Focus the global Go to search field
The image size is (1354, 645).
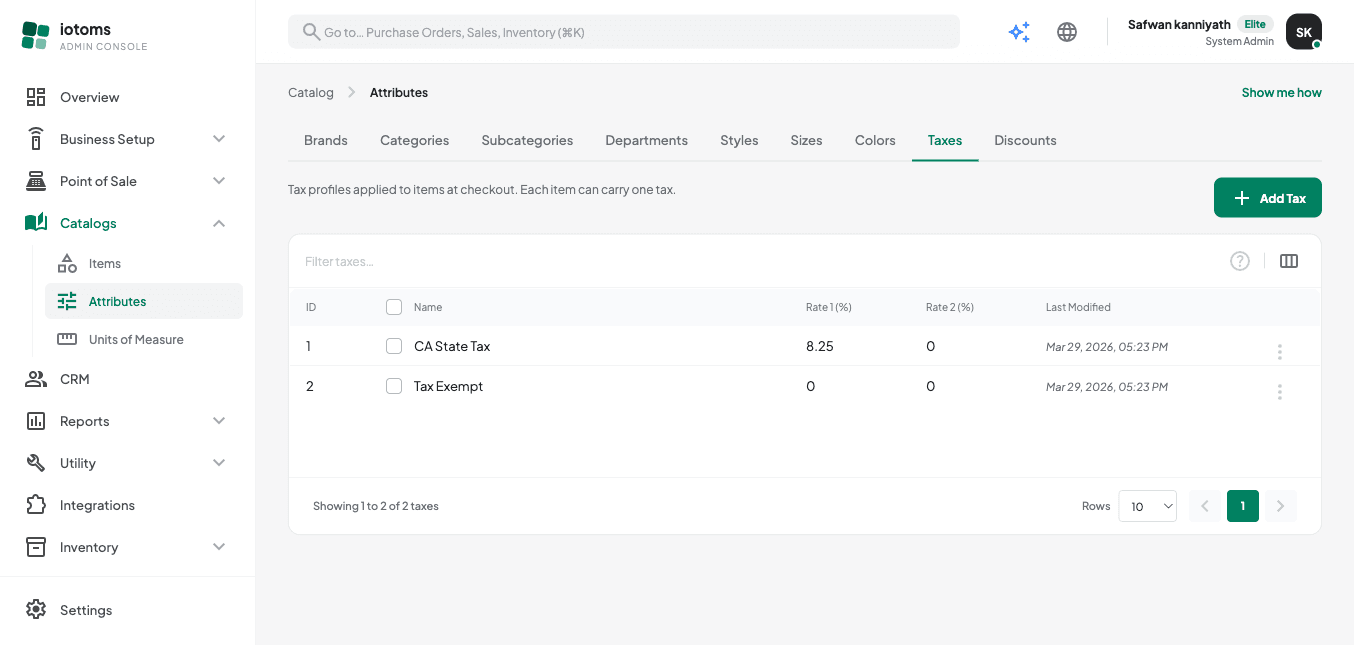point(624,32)
